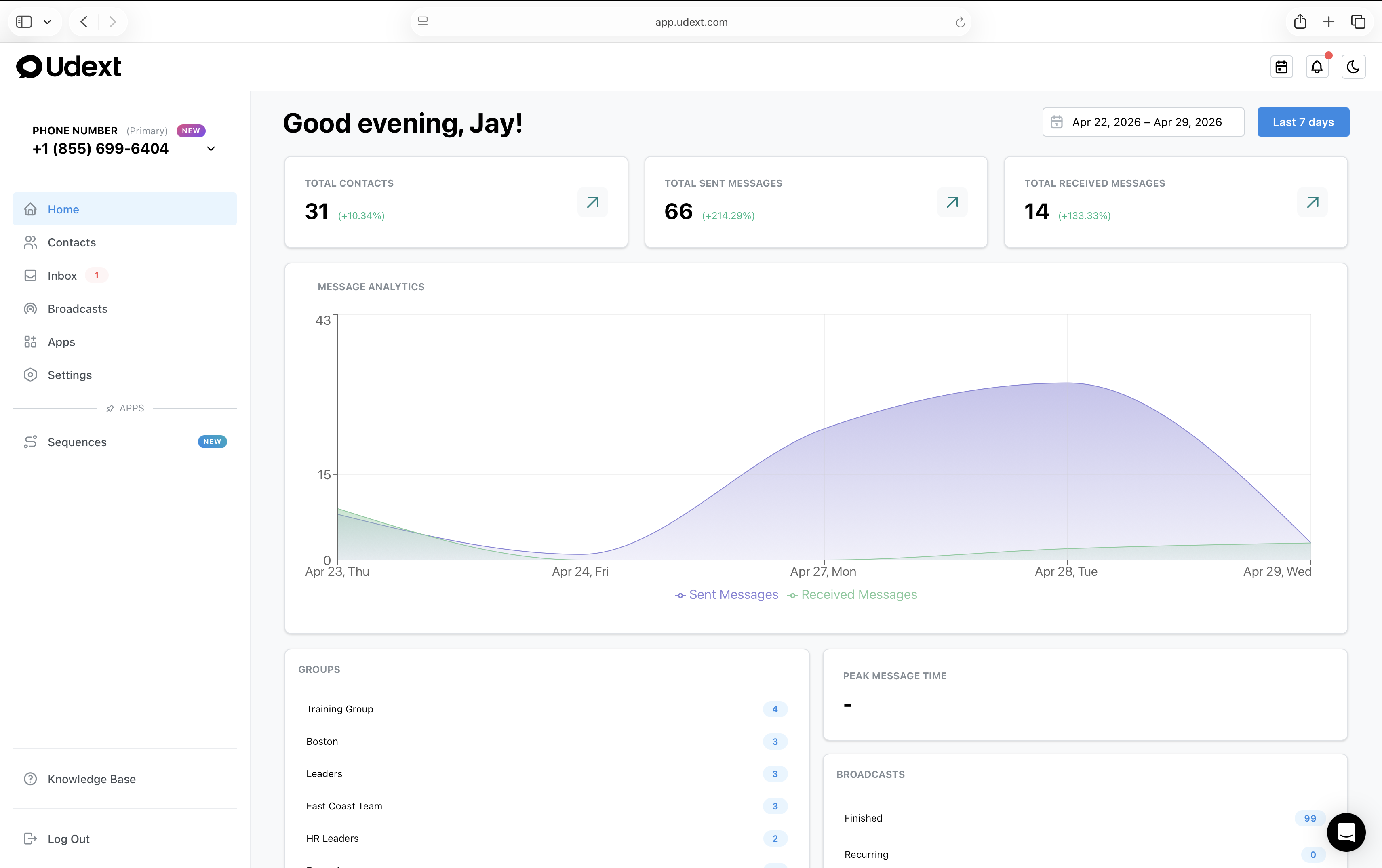Click the browser address bar
This screenshot has height=868, width=1382.
[x=691, y=22]
